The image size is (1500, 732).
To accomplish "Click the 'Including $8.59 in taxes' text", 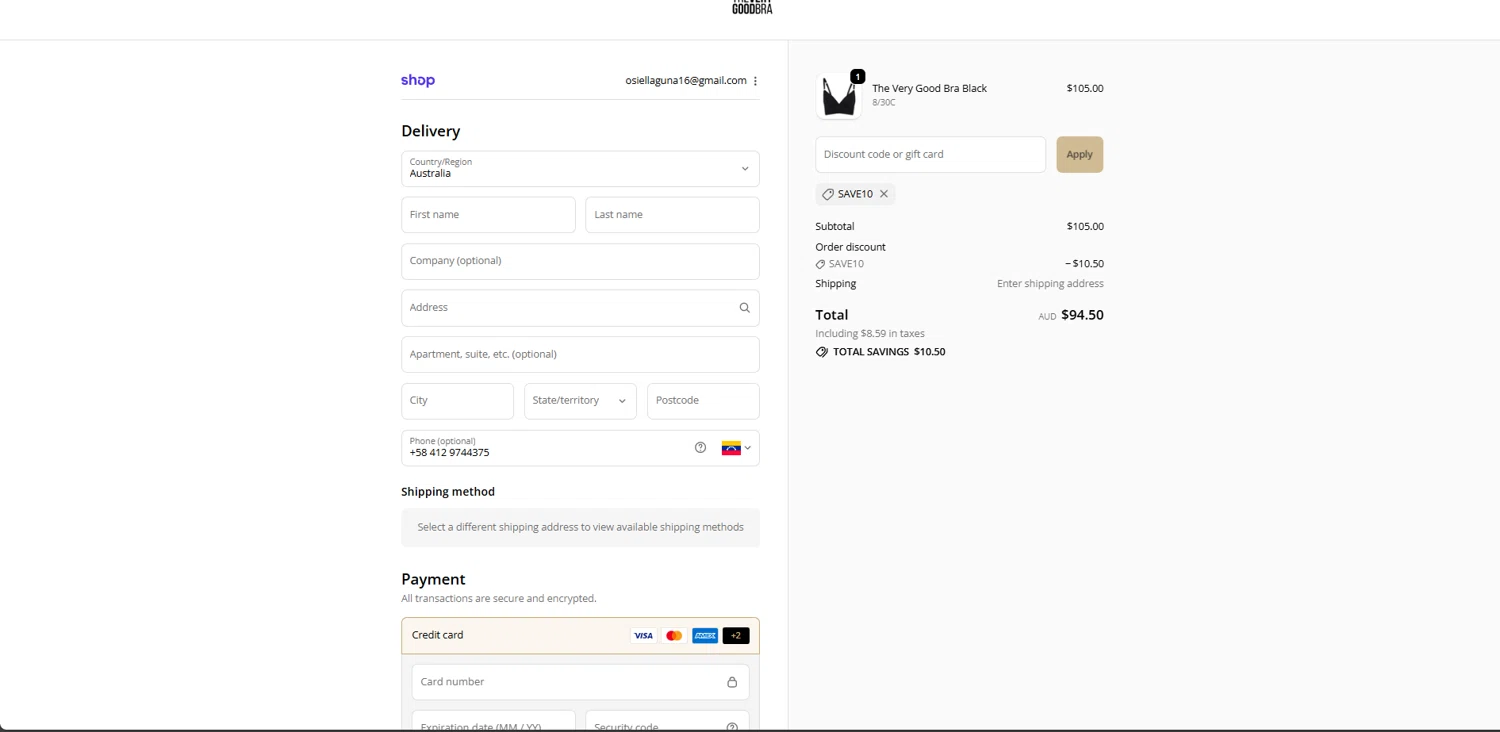I will coord(870,334).
